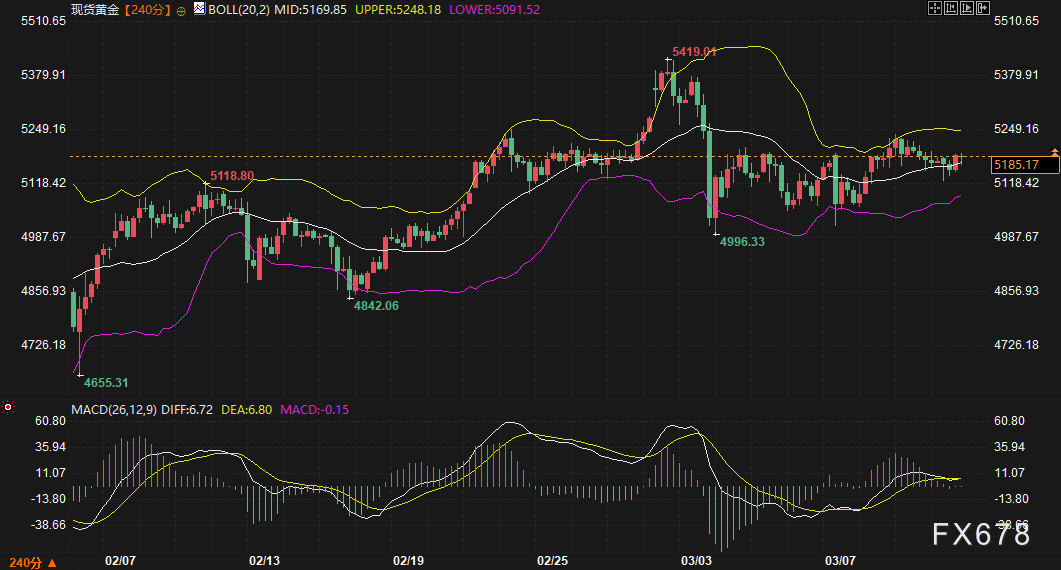Image resolution: width=1061 pixels, height=570 pixels.
Task: Select the MACD(26,12,9) indicator label
Action: (x=114, y=410)
